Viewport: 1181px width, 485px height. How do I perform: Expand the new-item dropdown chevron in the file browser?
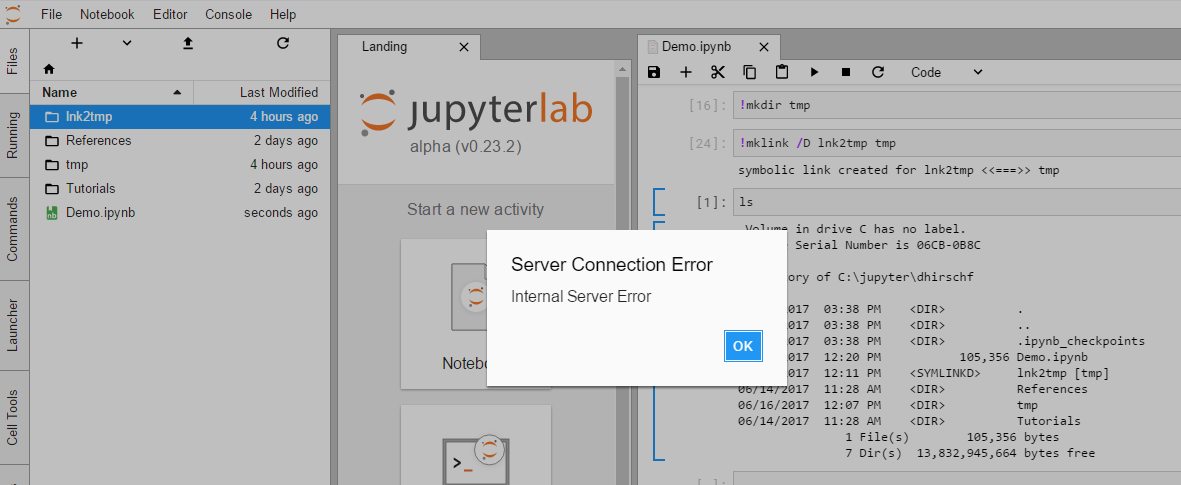pos(127,43)
